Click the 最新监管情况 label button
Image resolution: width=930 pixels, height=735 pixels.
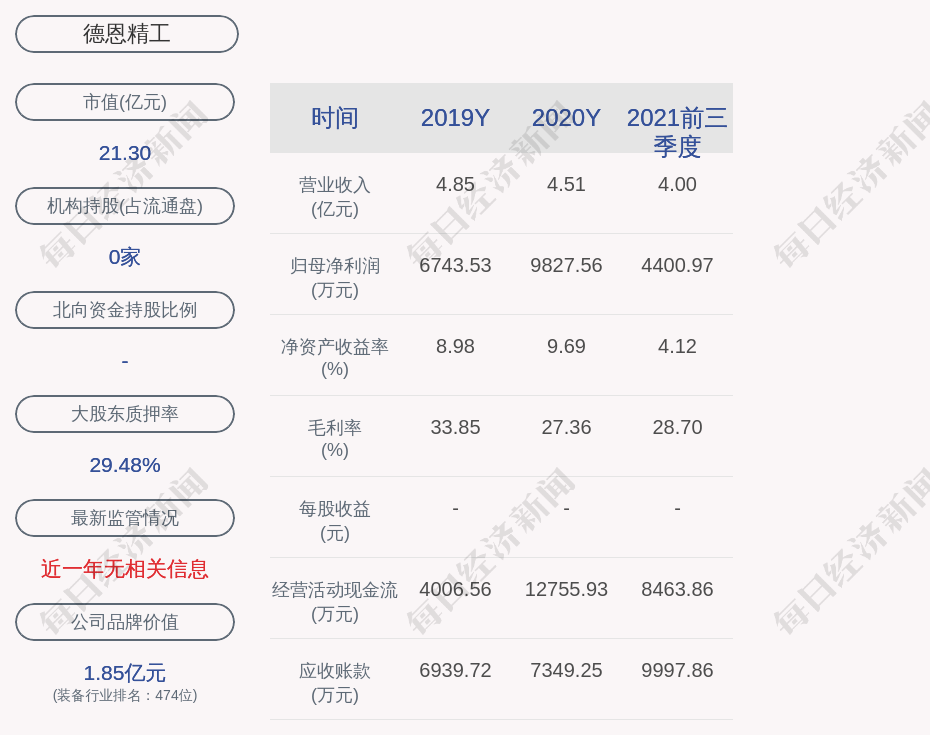point(125,518)
